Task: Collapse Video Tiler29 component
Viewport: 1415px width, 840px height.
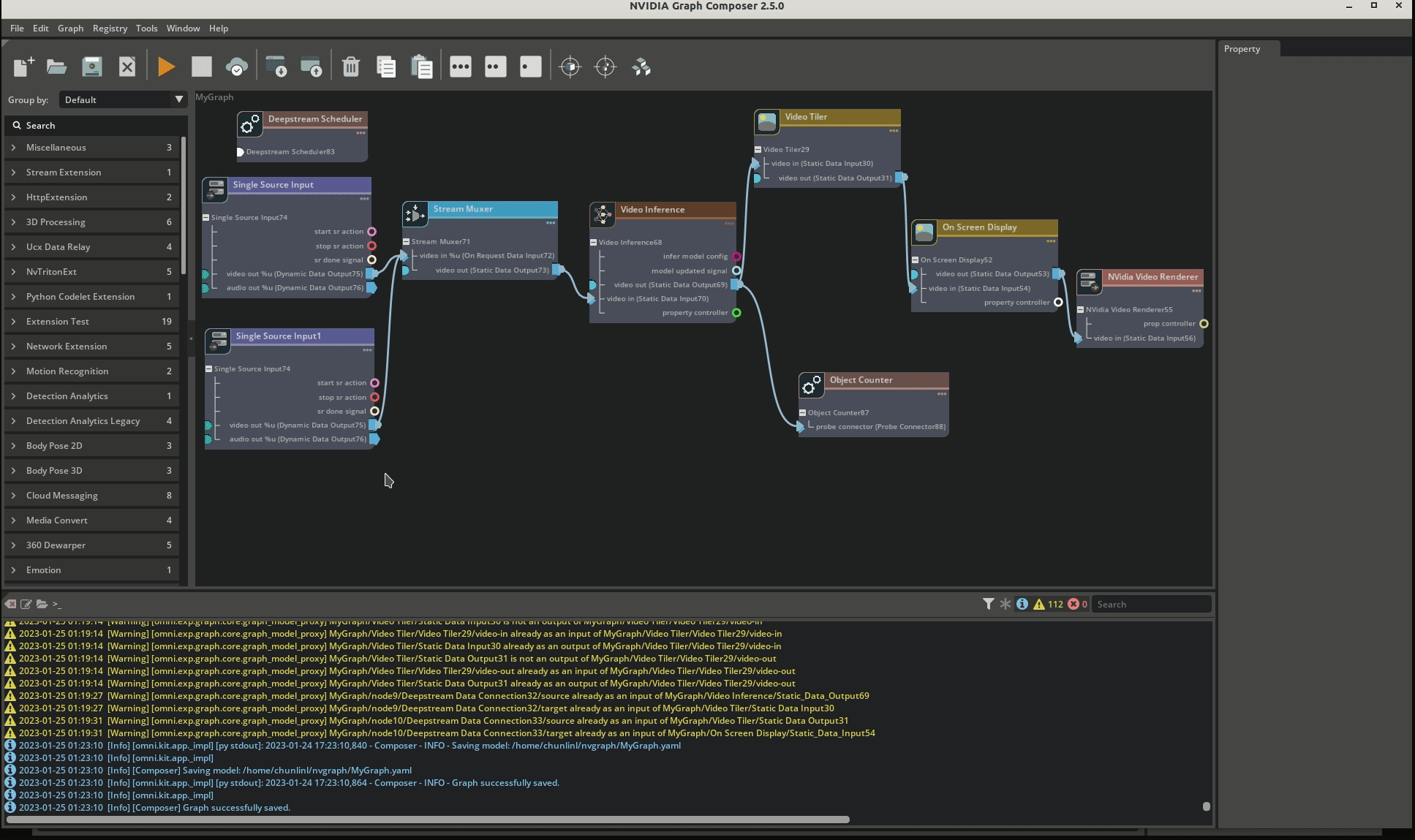Action: pos(758,149)
